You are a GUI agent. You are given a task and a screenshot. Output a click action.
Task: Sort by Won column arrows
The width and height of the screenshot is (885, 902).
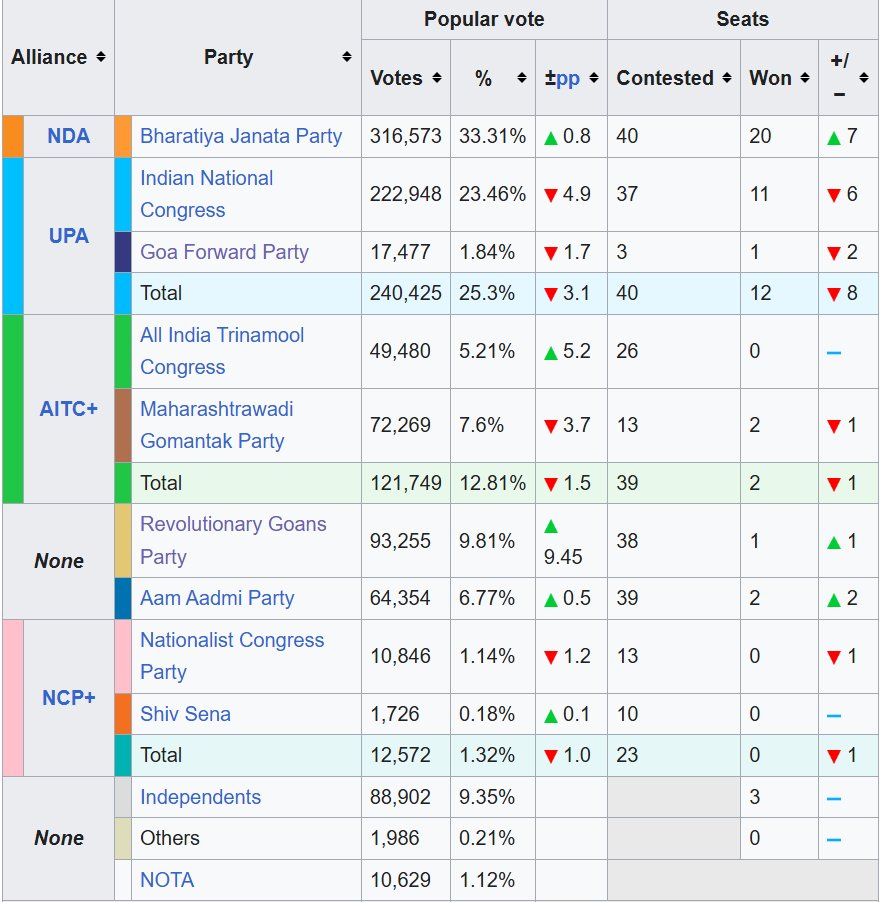click(x=805, y=78)
